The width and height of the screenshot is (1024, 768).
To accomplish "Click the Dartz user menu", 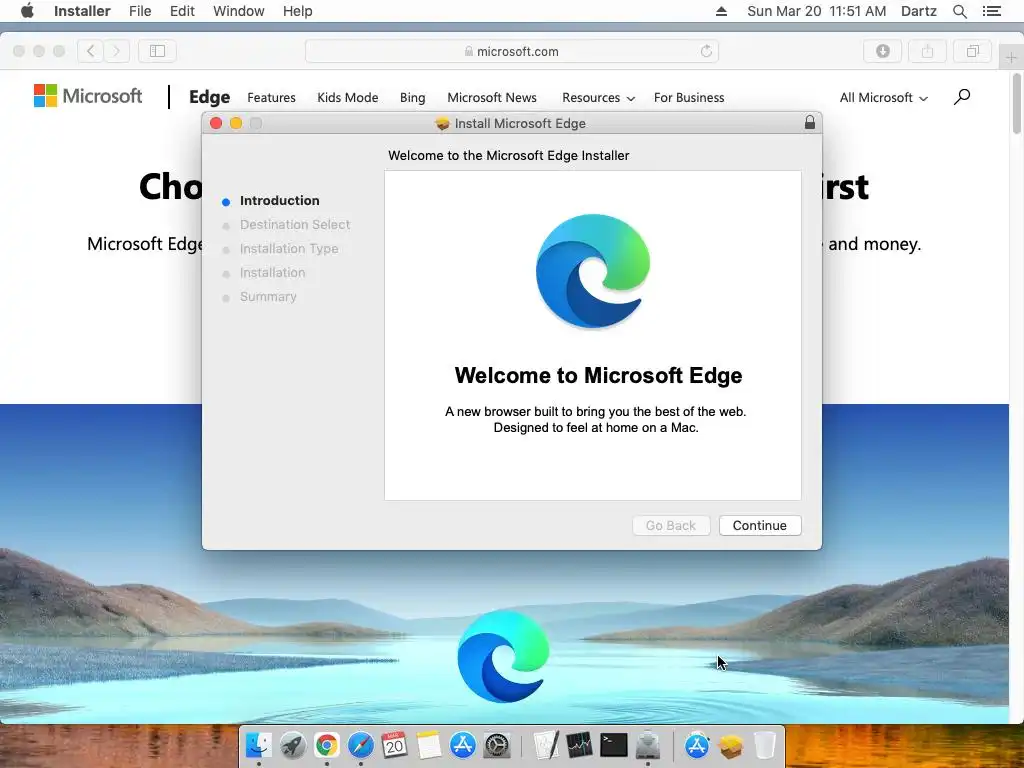I will point(919,11).
